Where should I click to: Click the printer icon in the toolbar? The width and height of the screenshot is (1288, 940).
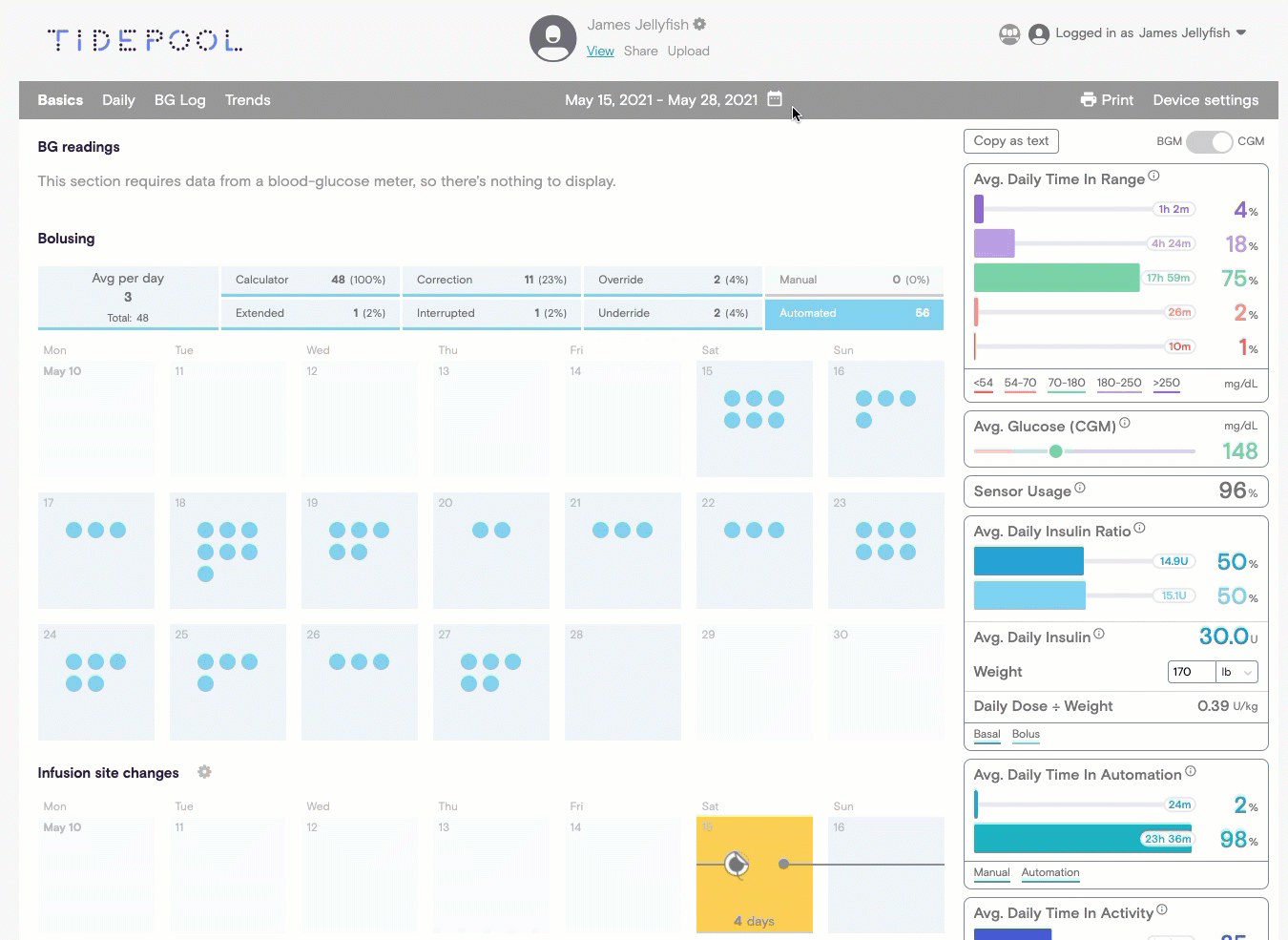[1088, 99]
